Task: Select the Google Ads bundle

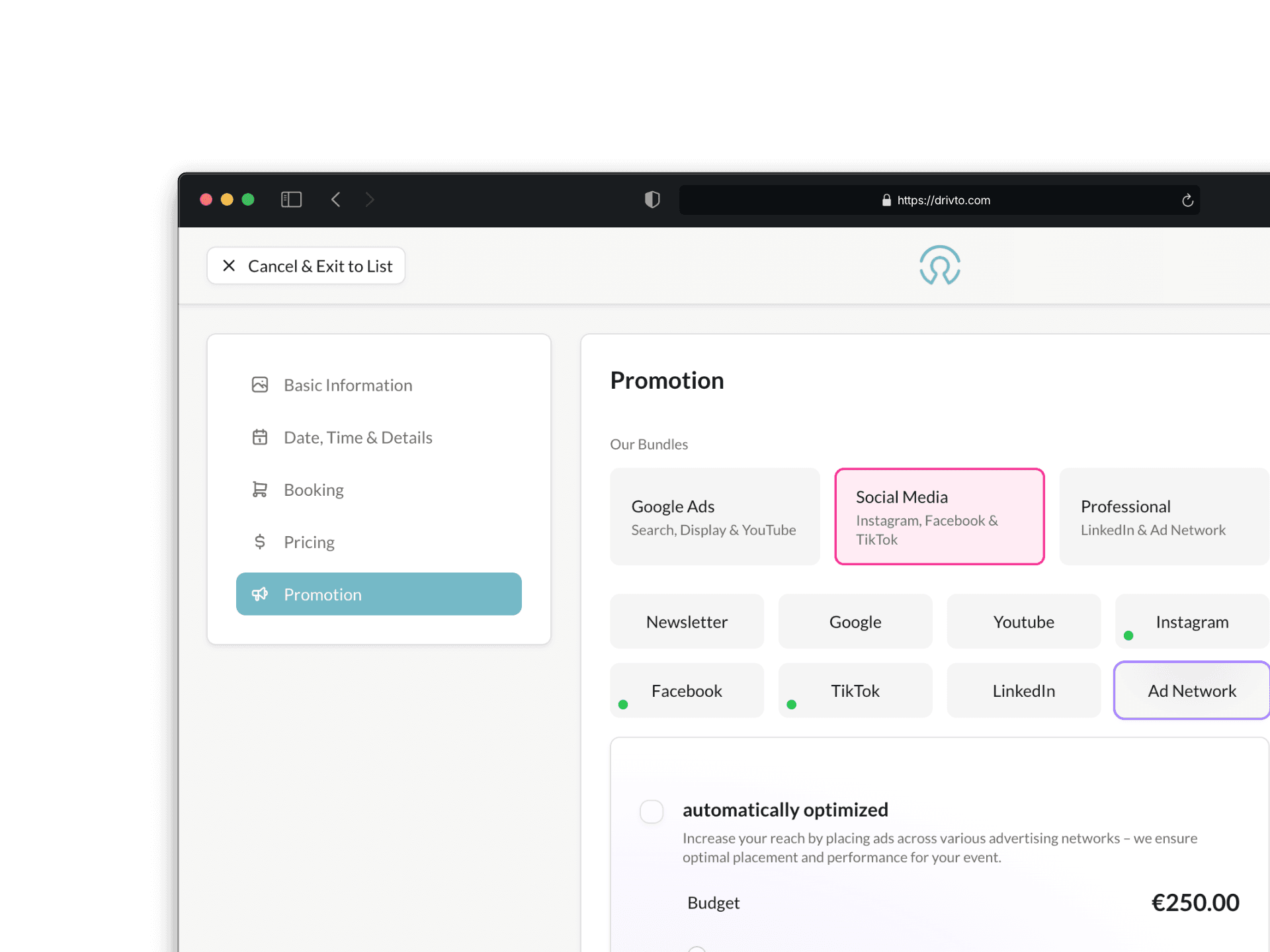Action: click(714, 517)
